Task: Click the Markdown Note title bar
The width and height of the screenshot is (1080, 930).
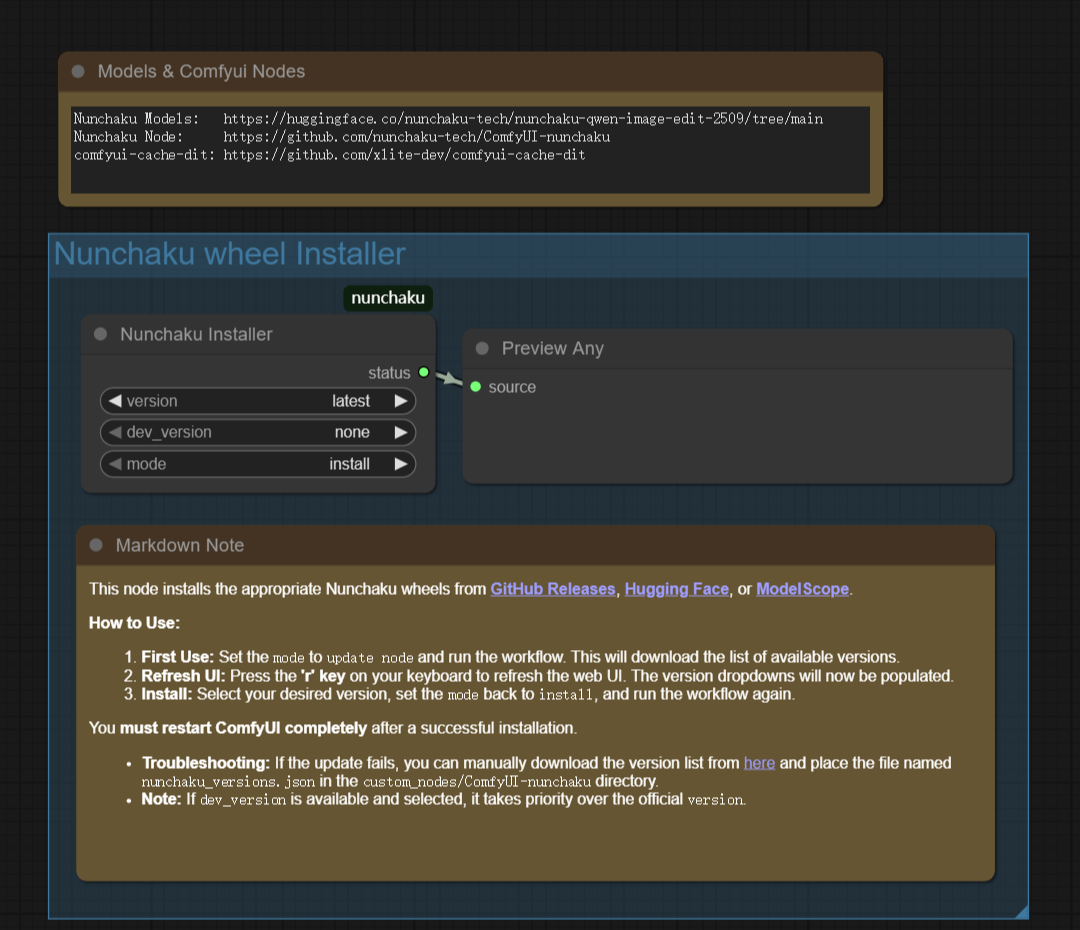Action: 535,545
